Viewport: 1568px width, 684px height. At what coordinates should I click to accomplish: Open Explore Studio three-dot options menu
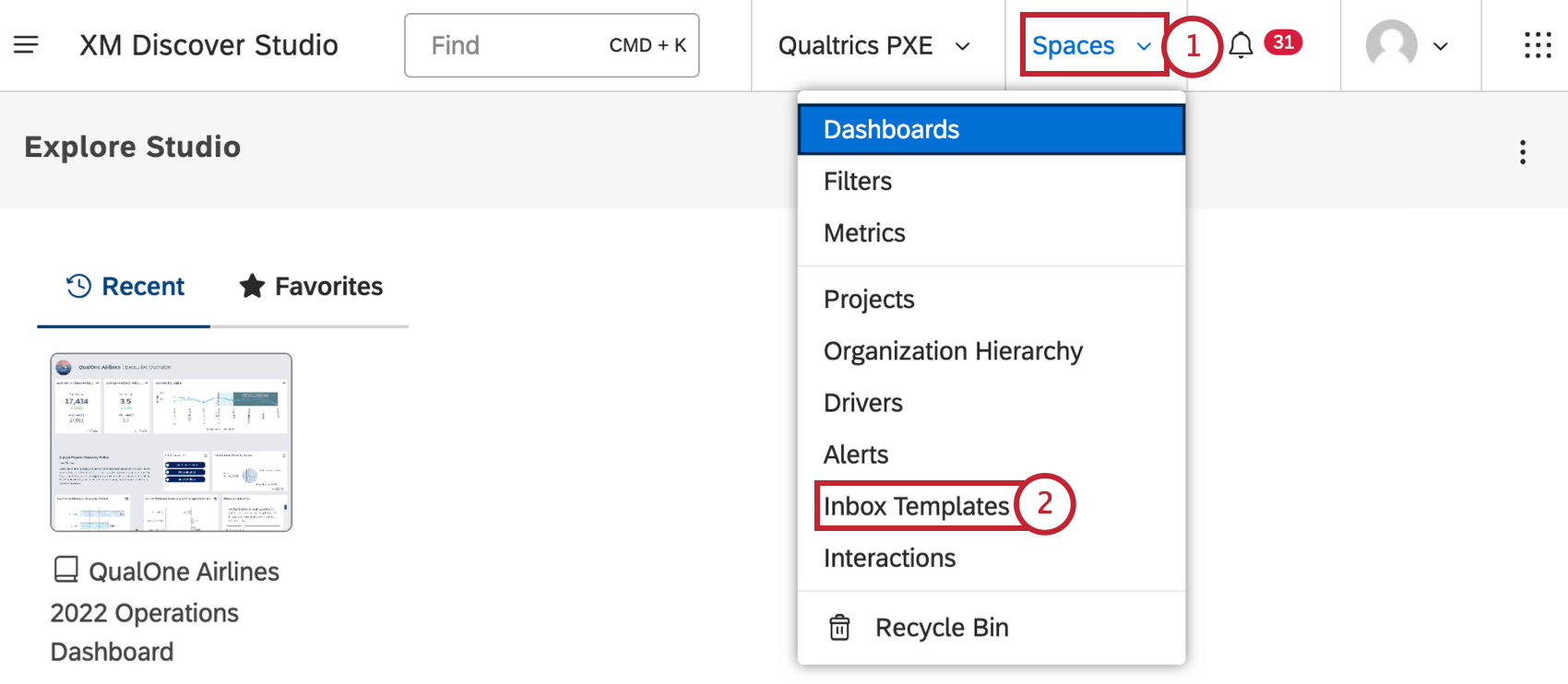(x=1522, y=152)
